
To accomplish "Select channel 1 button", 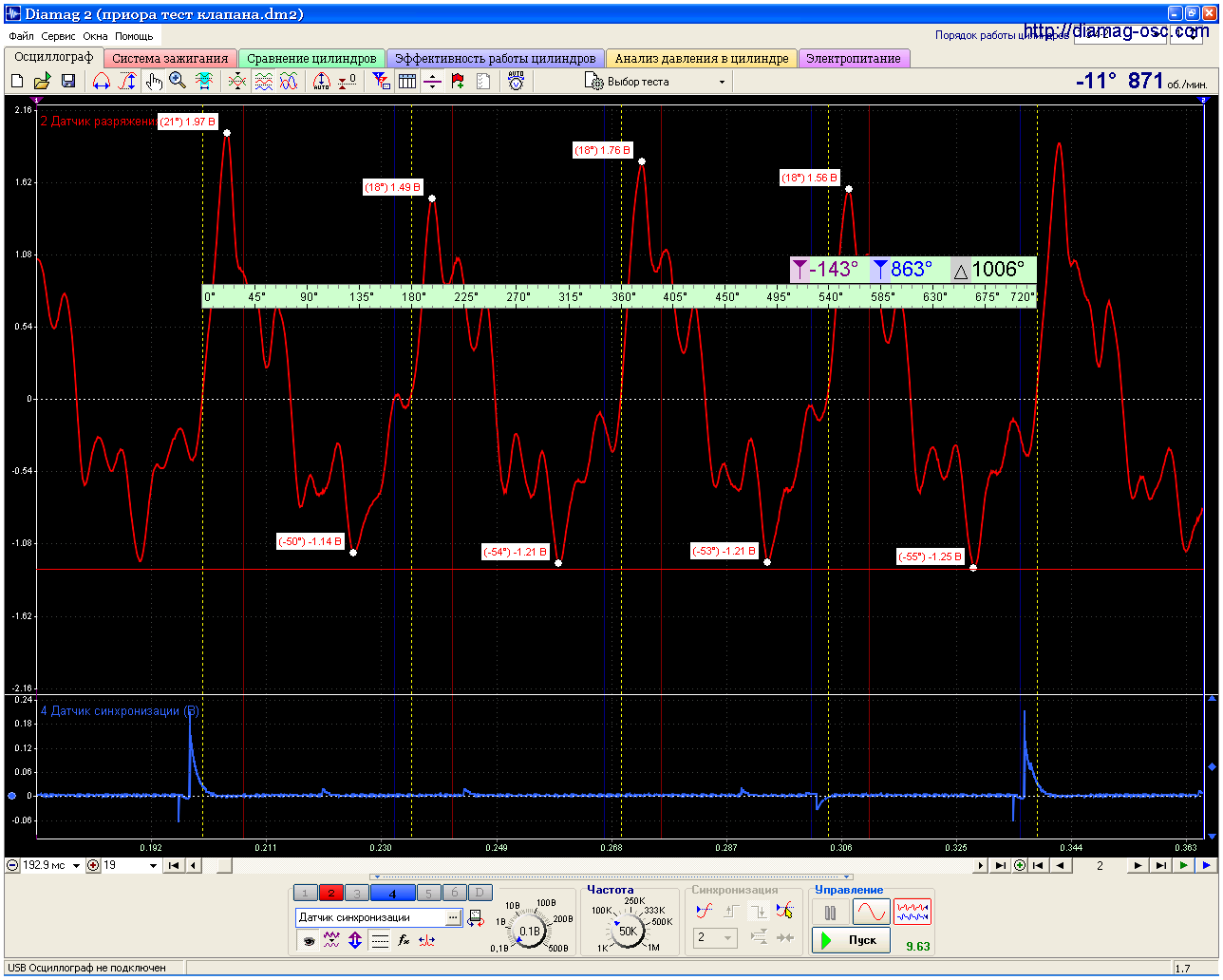I will (x=305, y=893).
